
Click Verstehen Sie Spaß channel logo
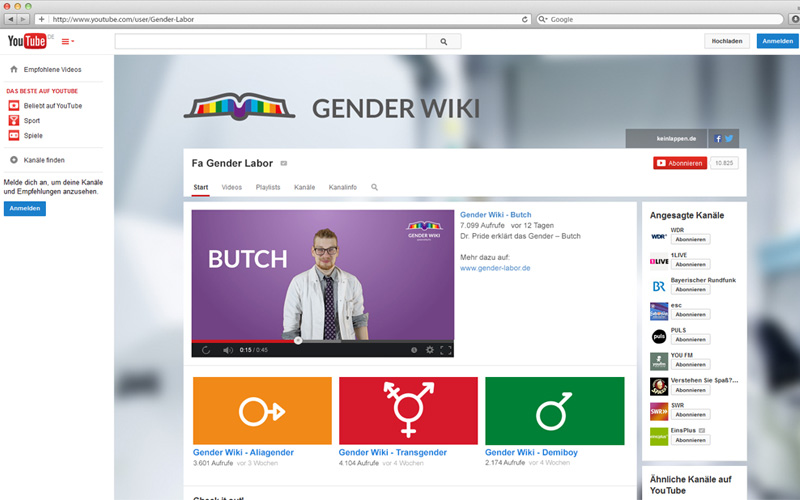659,386
